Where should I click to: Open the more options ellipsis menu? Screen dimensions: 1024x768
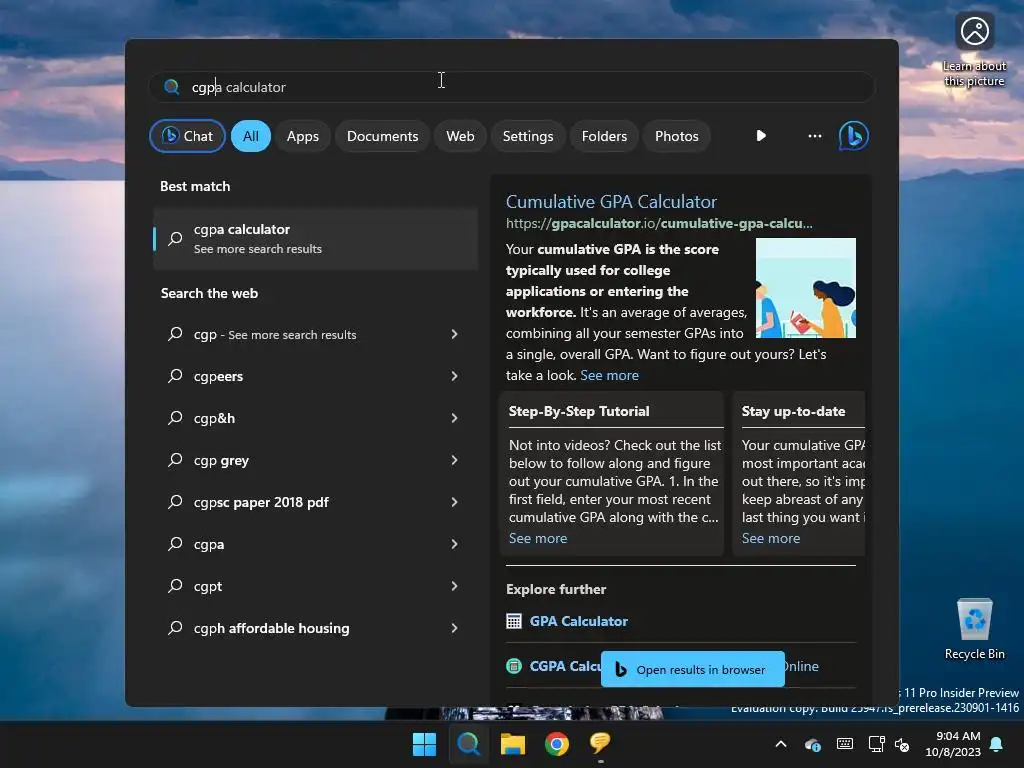[814, 136]
